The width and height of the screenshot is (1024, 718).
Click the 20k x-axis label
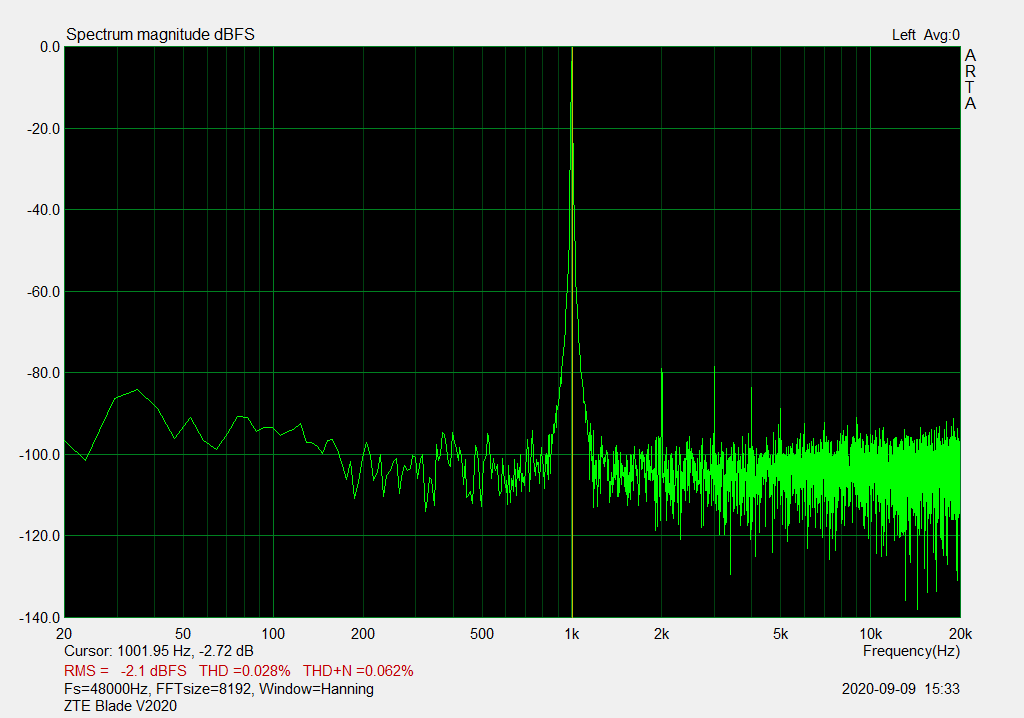pyautogui.click(x=958, y=634)
